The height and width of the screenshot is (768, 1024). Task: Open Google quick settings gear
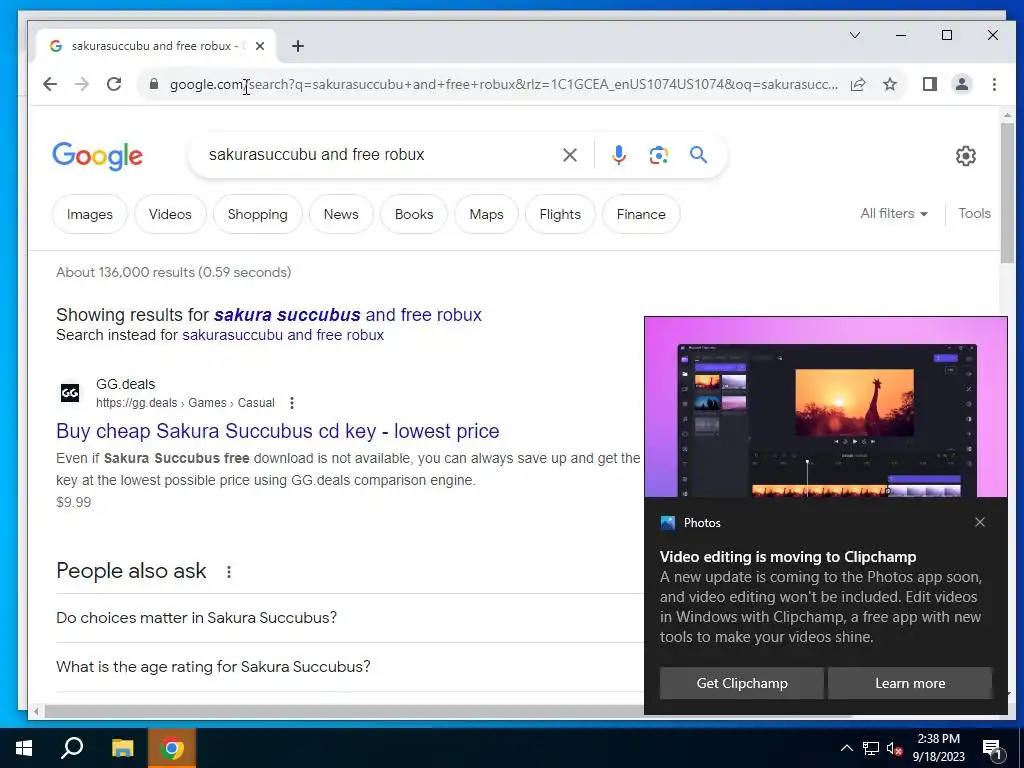[x=966, y=155]
